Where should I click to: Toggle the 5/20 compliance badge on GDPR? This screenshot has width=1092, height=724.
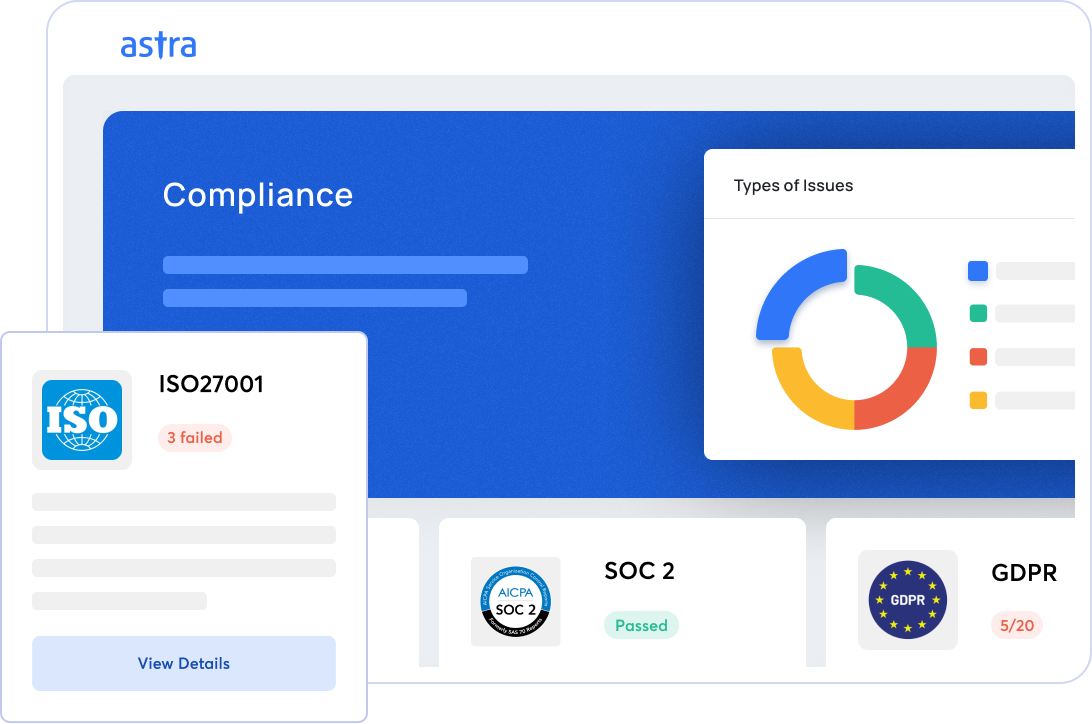click(x=1017, y=625)
